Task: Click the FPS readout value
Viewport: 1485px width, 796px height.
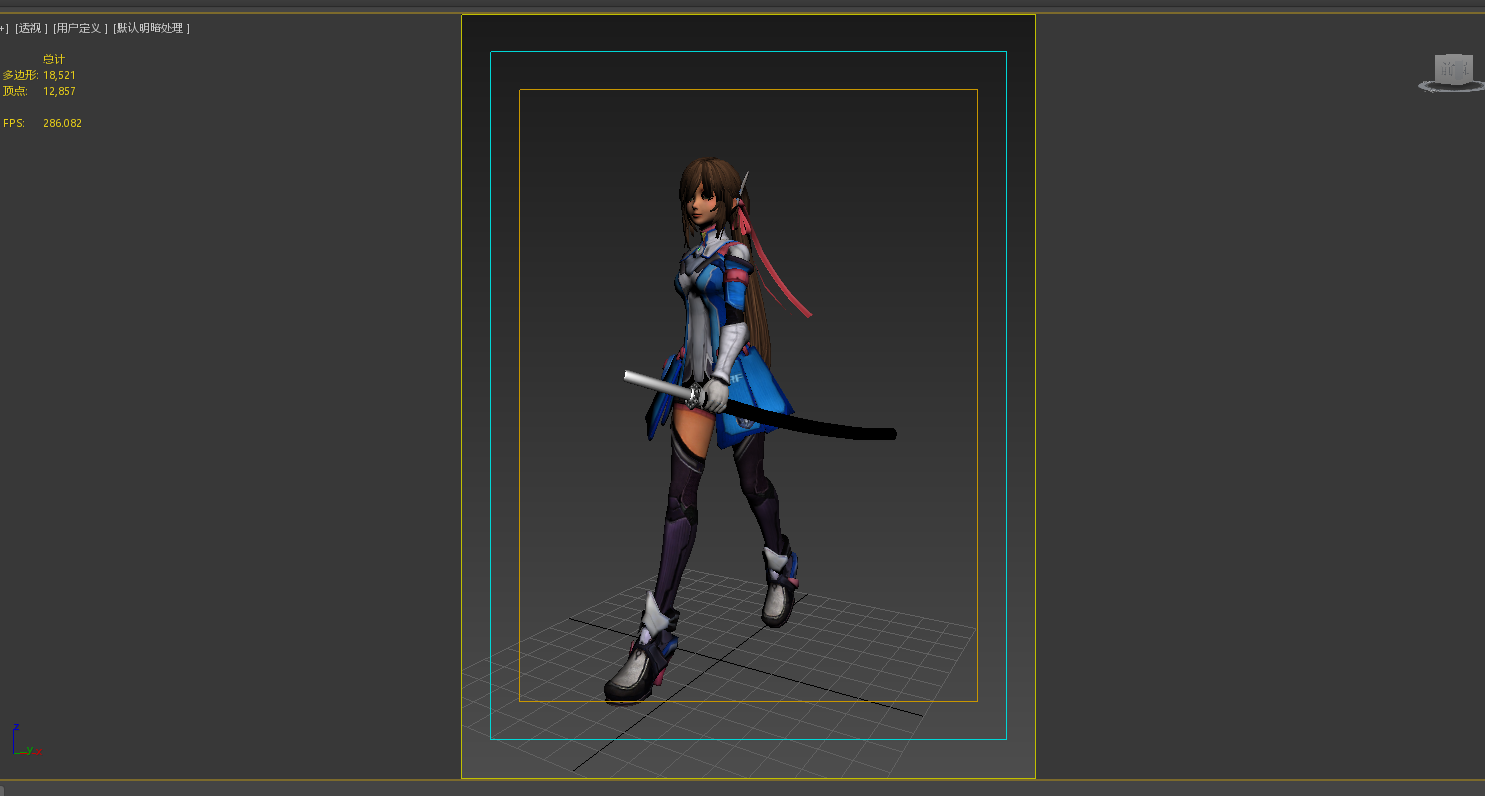Action: pyautogui.click(x=62, y=123)
